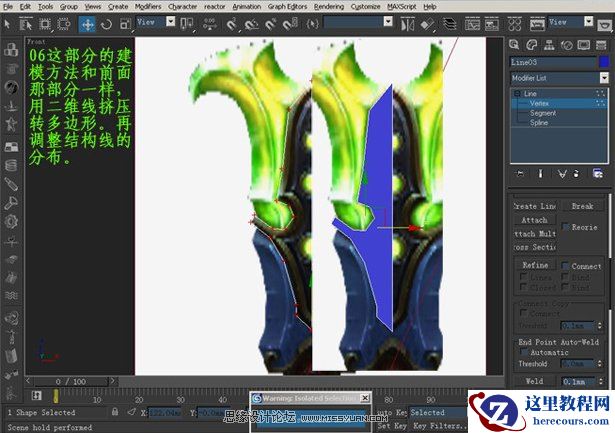
Task: Open the Modifiers menu
Action: tap(148, 7)
